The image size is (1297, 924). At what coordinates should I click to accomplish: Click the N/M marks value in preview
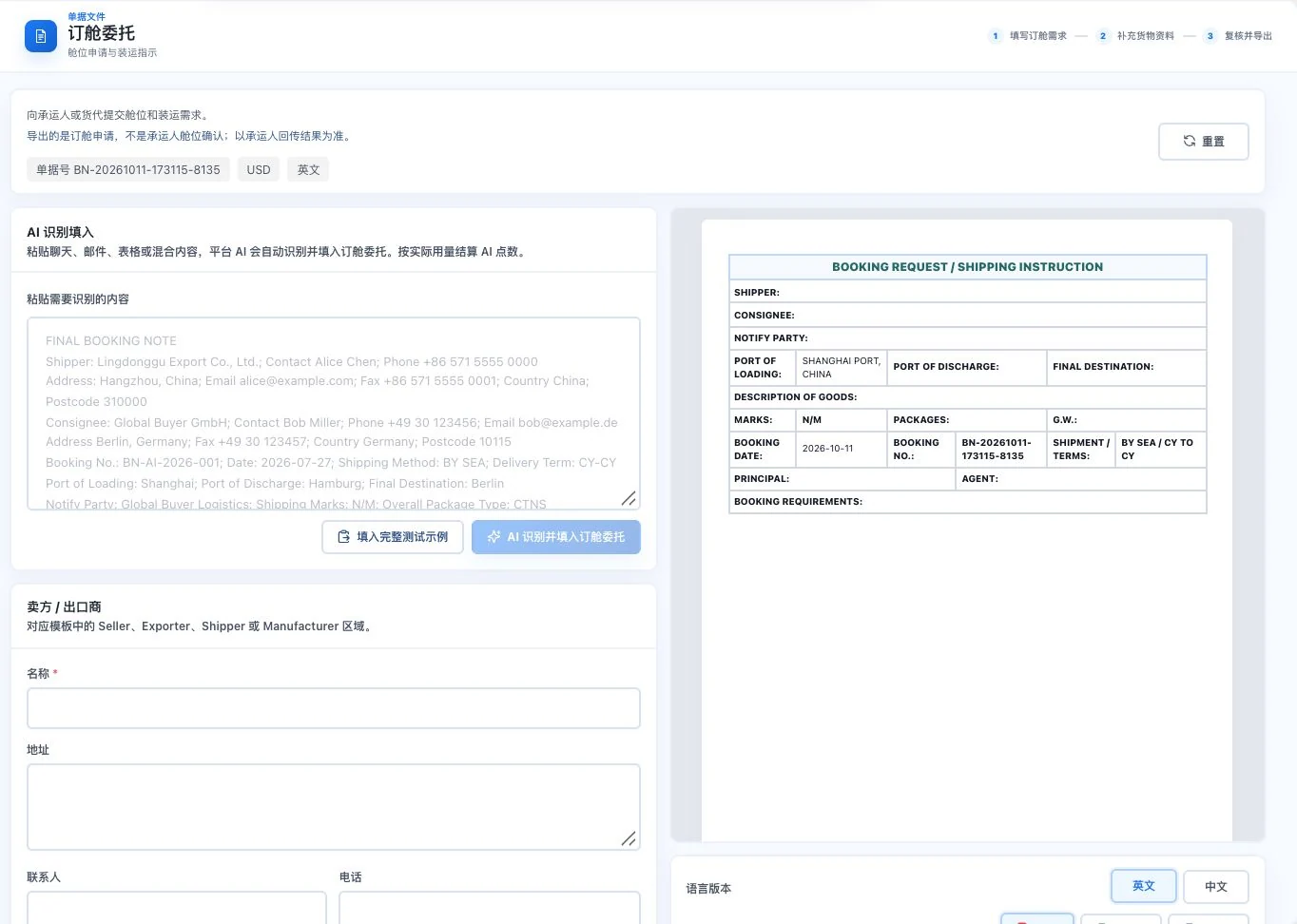pyautogui.click(x=812, y=420)
